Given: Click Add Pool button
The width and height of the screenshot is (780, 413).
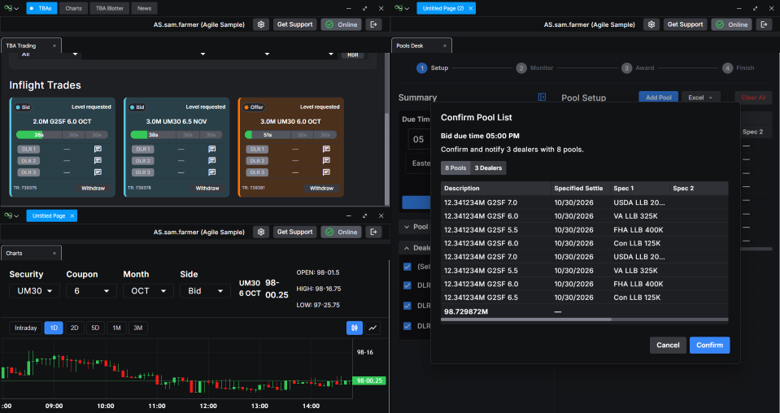Looking at the screenshot, I should (659, 98).
